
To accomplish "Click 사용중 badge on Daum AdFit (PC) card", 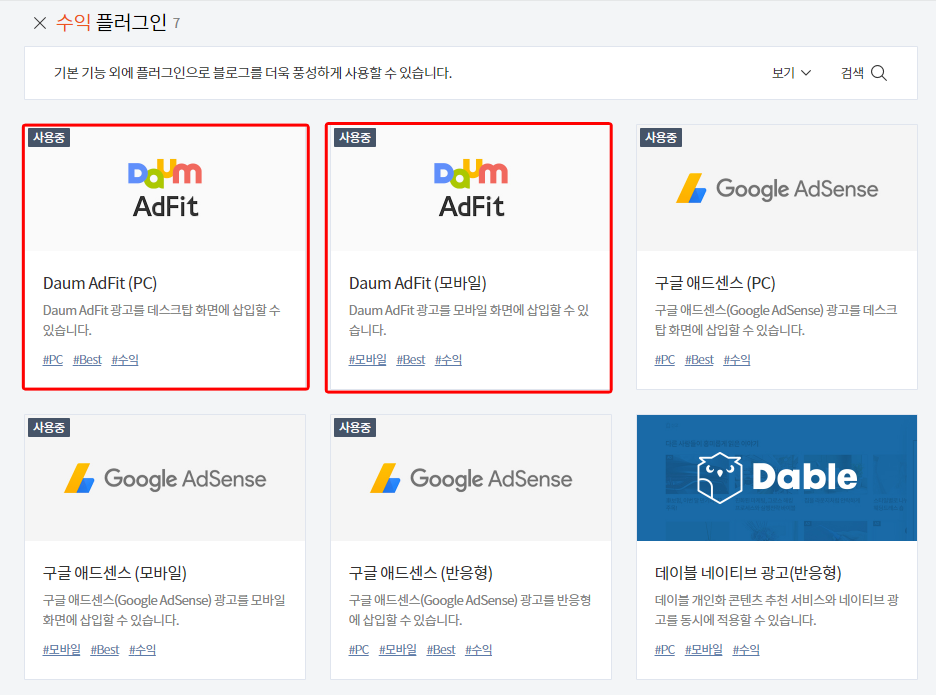I will coord(49,137).
